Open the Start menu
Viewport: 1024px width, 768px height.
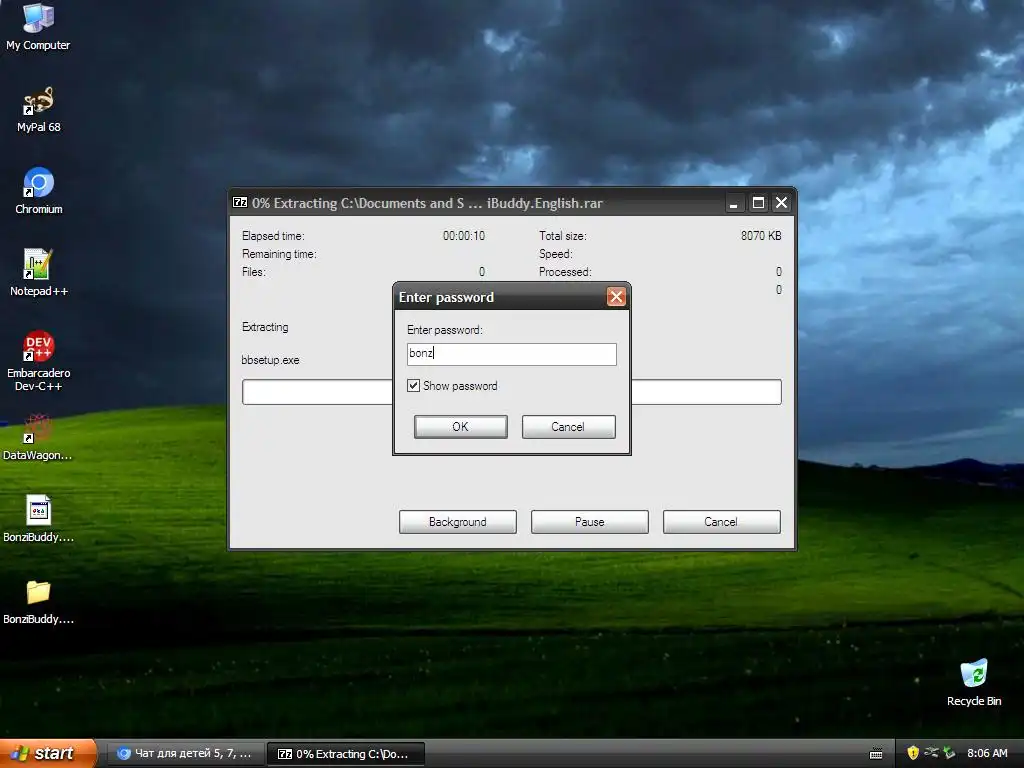click(x=48, y=753)
